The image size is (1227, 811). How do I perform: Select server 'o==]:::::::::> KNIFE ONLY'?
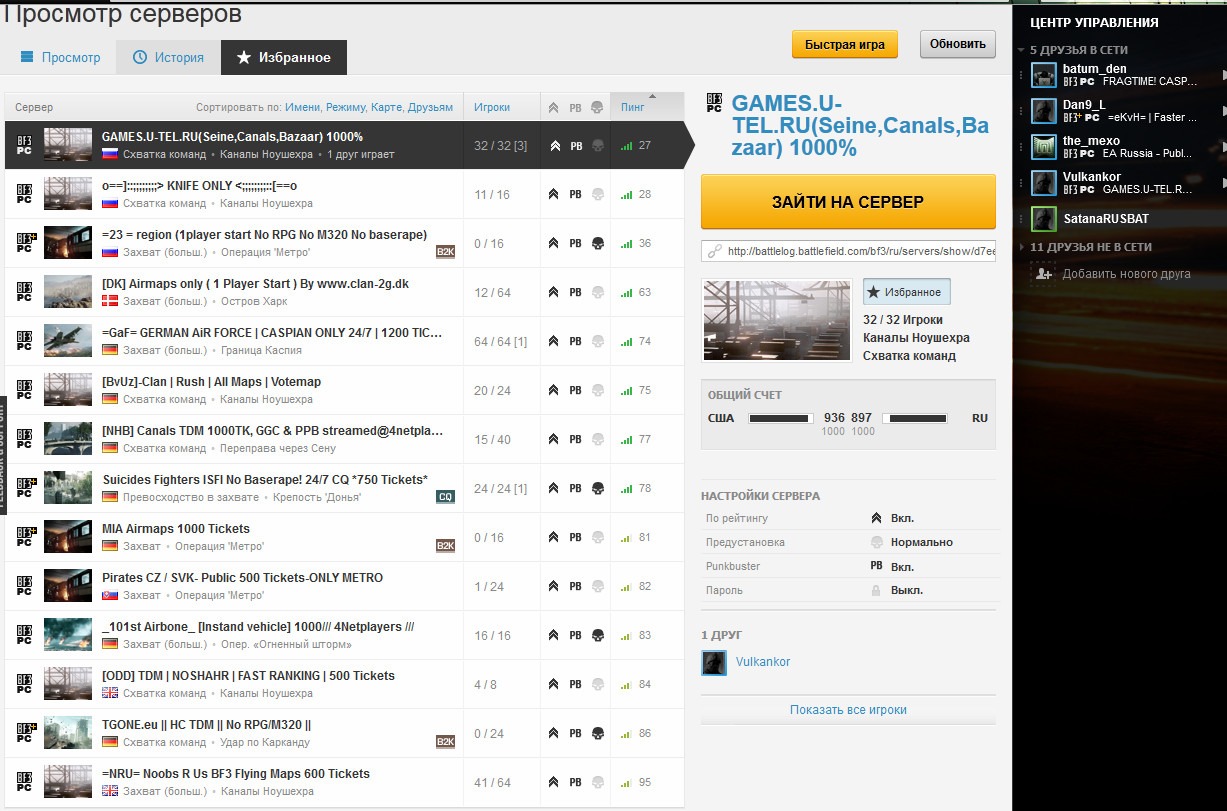coord(199,186)
